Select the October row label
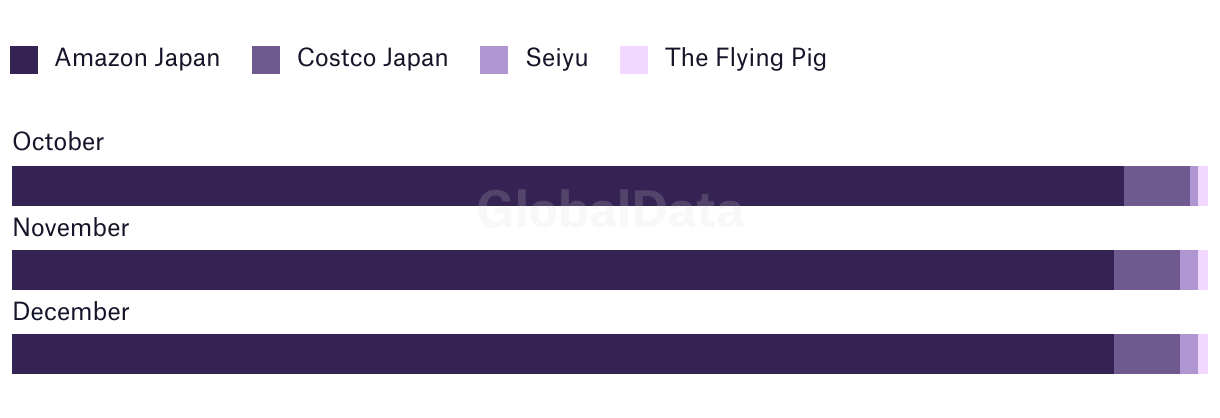1220x418 pixels. click(58, 142)
